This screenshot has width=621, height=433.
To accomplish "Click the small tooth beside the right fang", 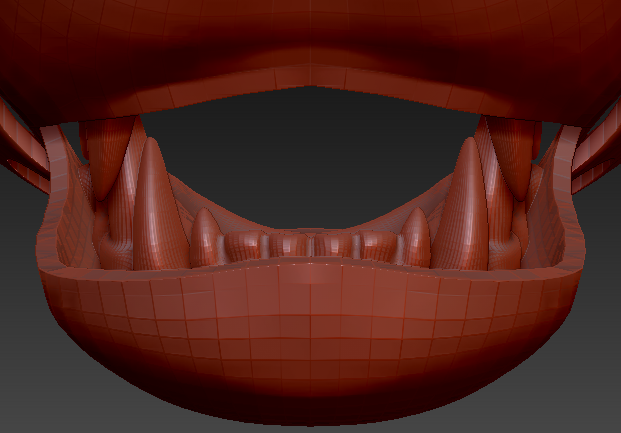I will [416, 240].
